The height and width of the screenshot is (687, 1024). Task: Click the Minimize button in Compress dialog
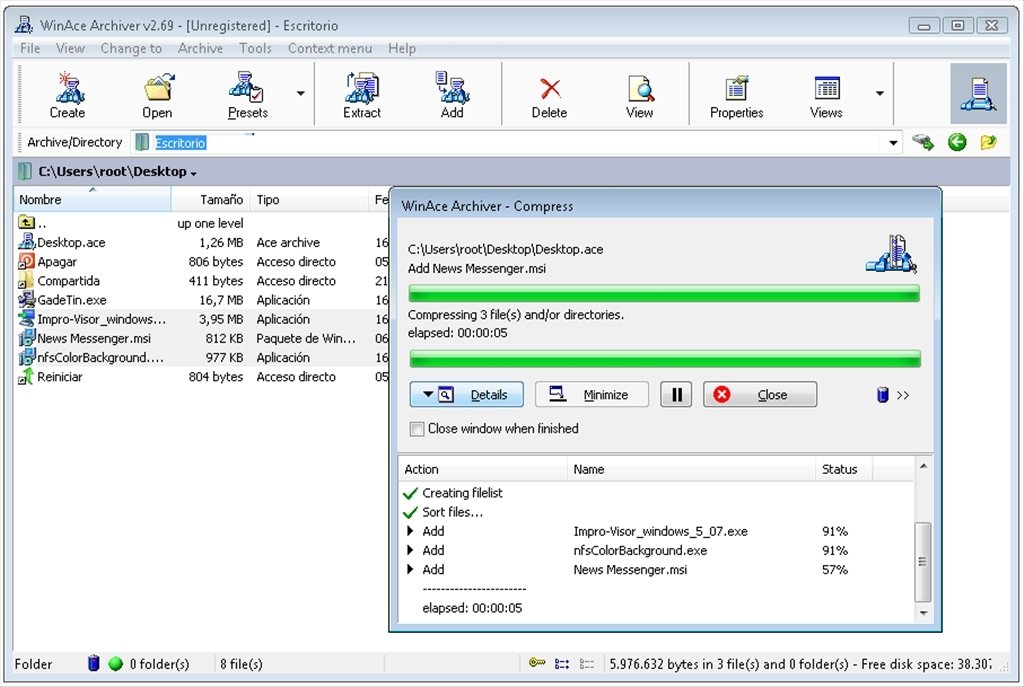(x=592, y=394)
